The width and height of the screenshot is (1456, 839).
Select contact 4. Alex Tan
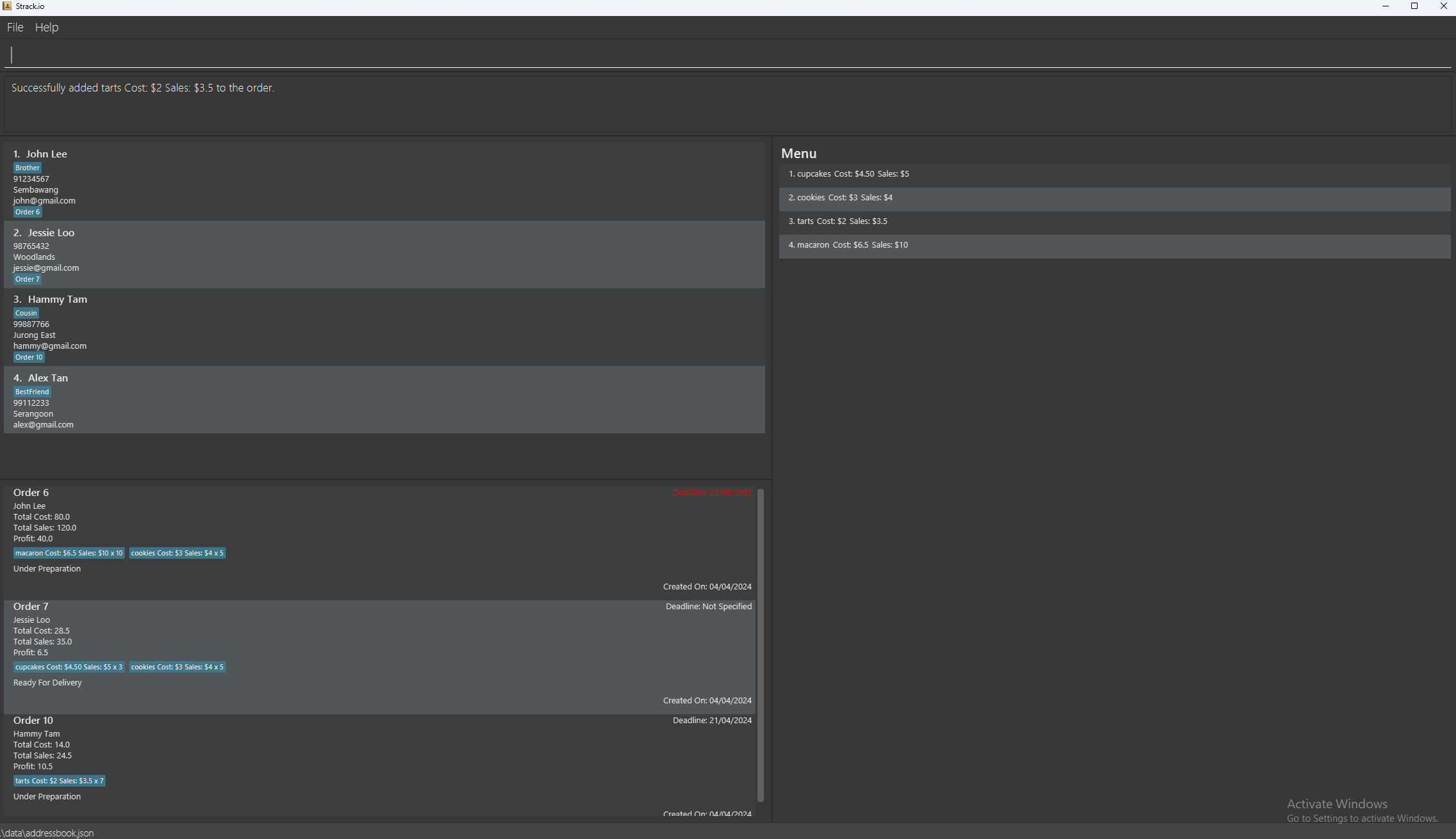tap(384, 400)
